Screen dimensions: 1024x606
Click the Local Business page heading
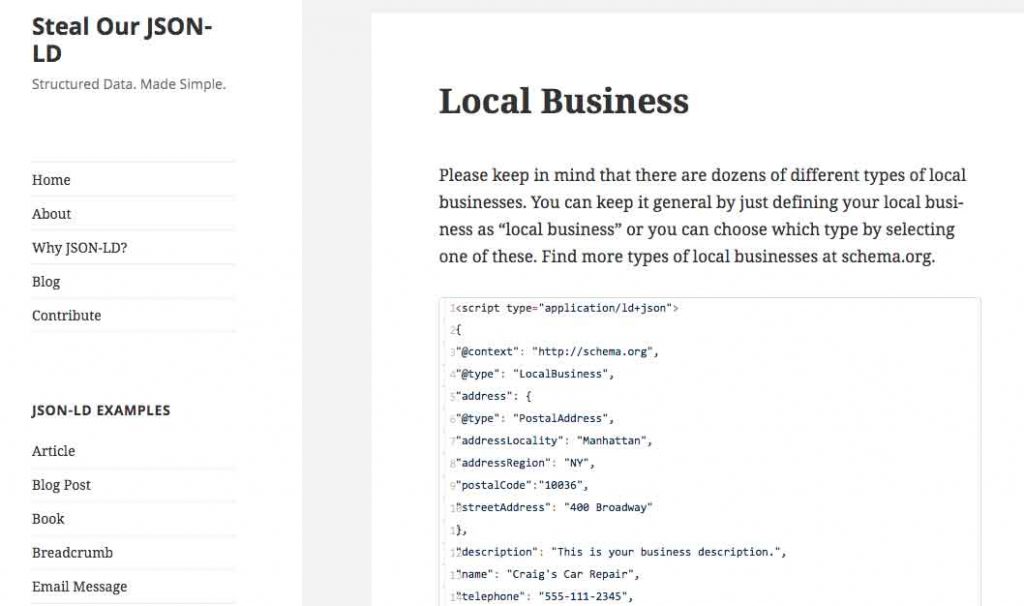(x=563, y=101)
